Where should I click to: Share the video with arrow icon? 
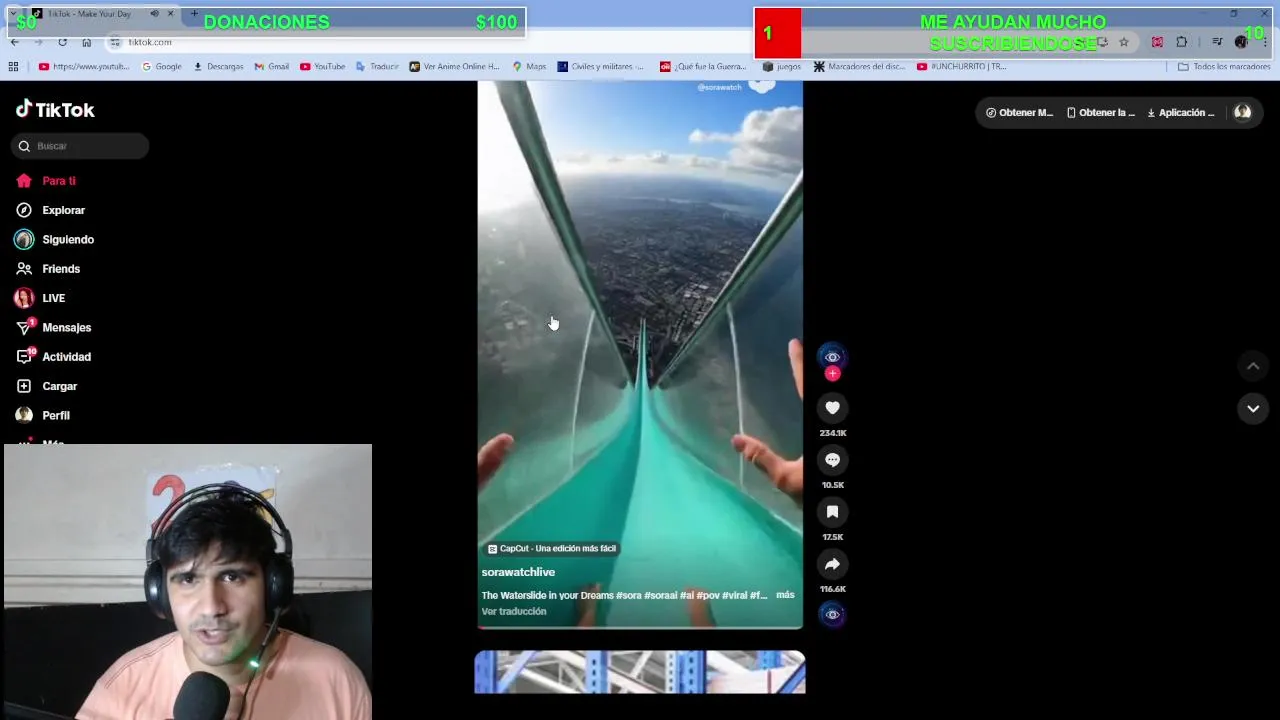(x=832, y=564)
